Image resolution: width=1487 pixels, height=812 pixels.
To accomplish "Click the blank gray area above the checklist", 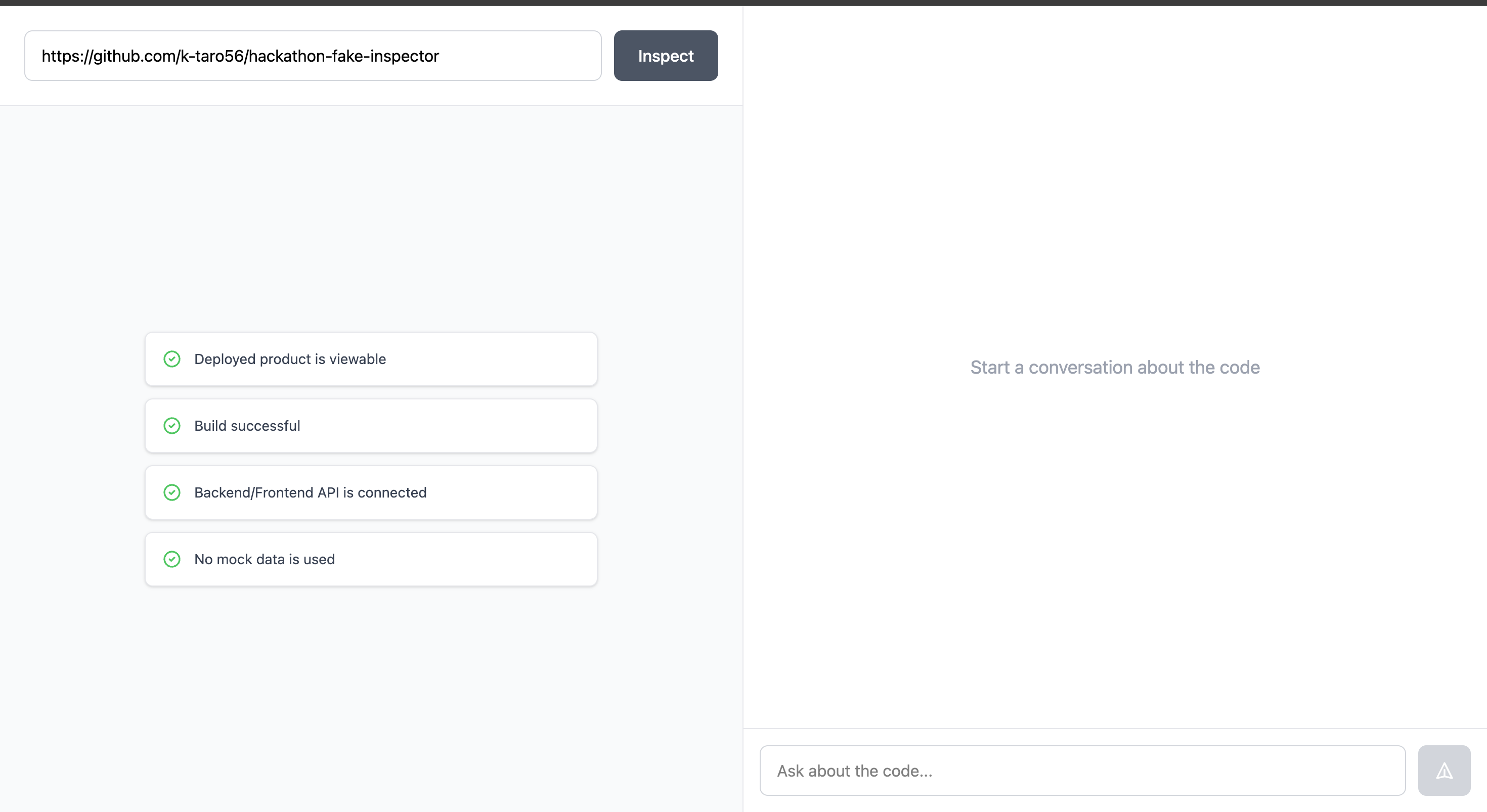I will (x=371, y=219).
